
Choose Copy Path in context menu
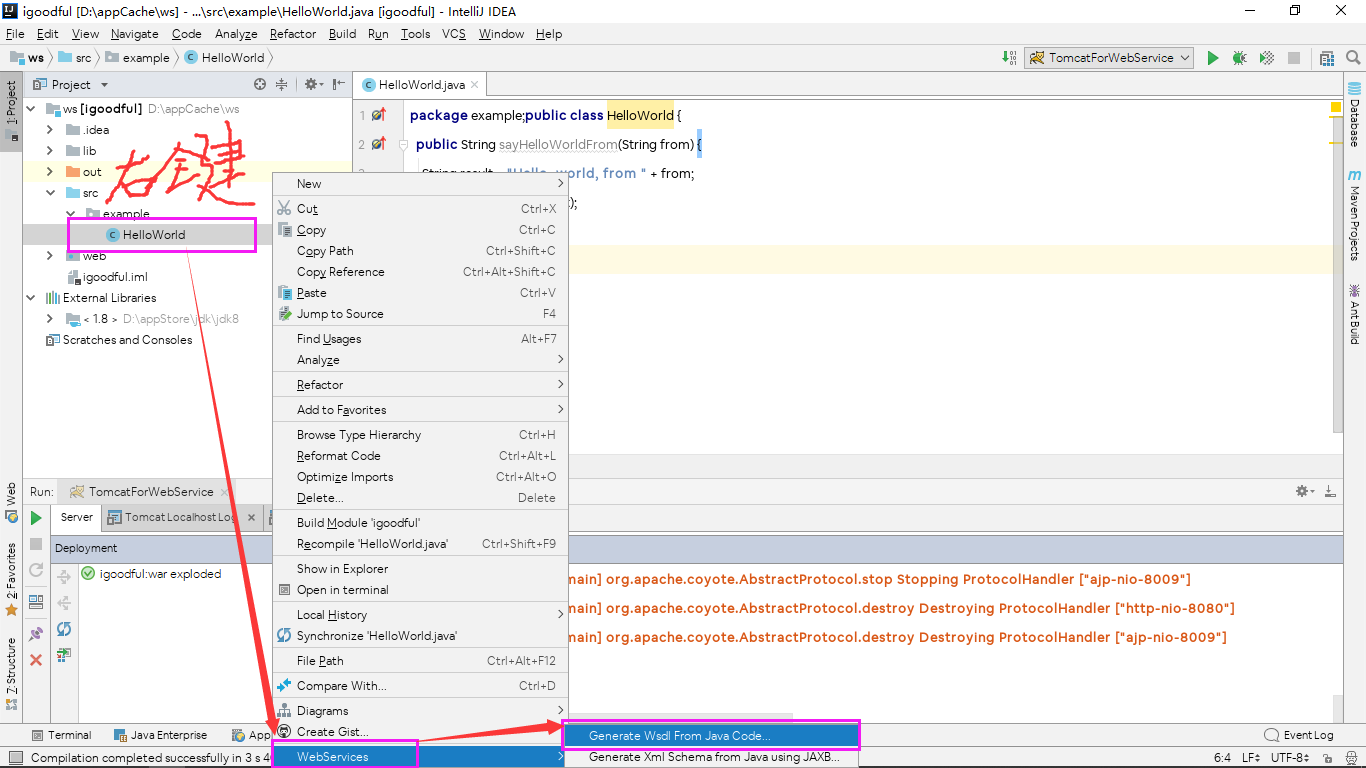(x=420, y=251)
